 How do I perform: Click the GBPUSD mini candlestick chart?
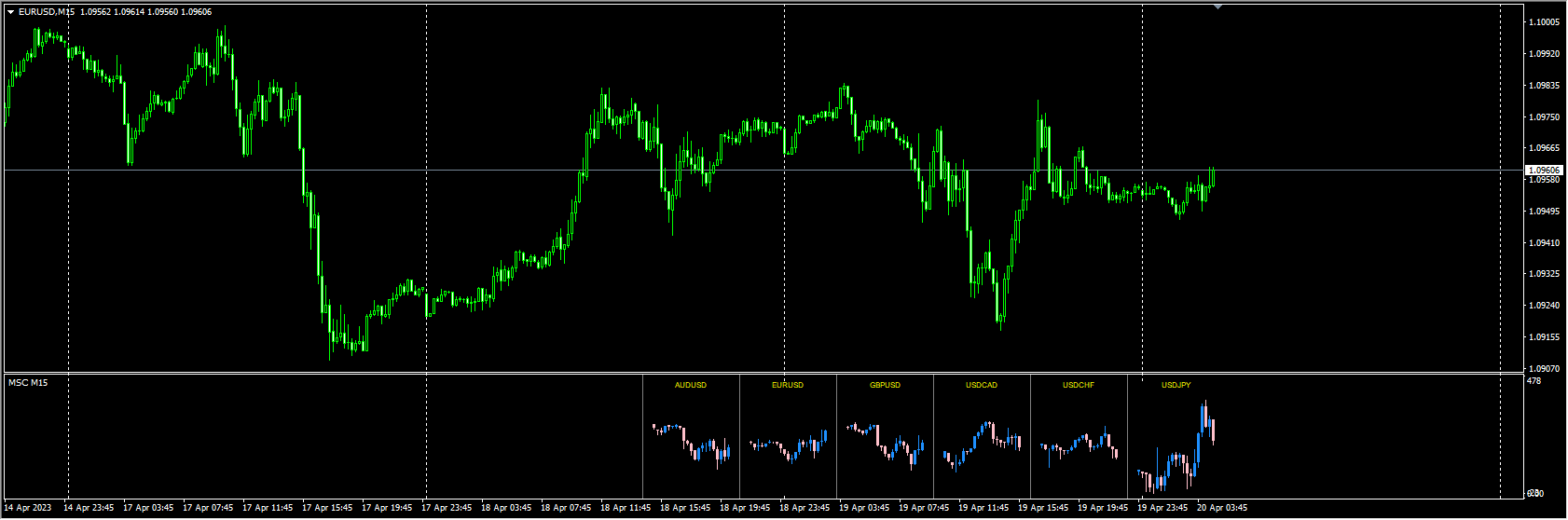(885, 443)
